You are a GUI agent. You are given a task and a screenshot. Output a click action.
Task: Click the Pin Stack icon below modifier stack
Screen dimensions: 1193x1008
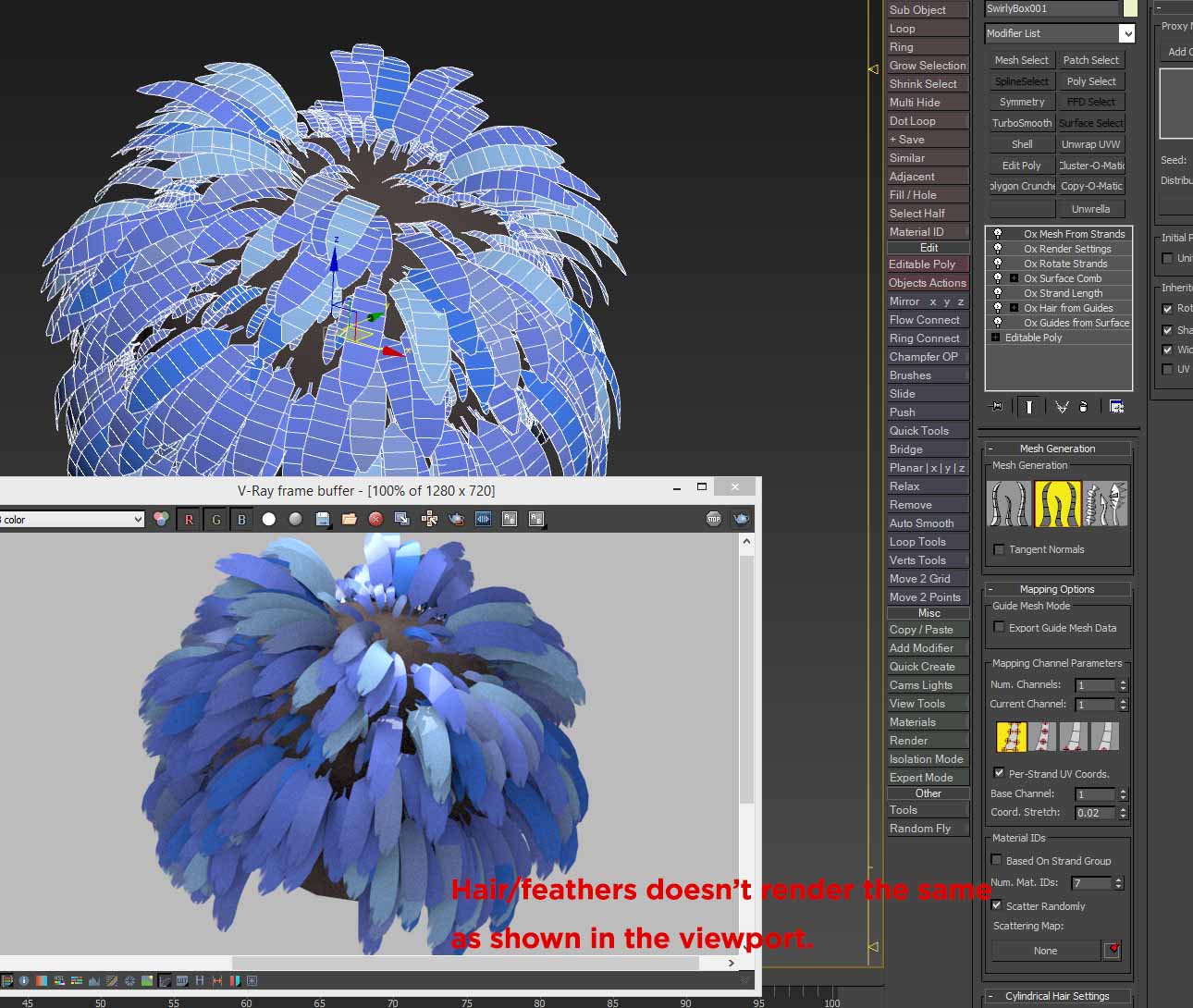[x=997, y=407]
